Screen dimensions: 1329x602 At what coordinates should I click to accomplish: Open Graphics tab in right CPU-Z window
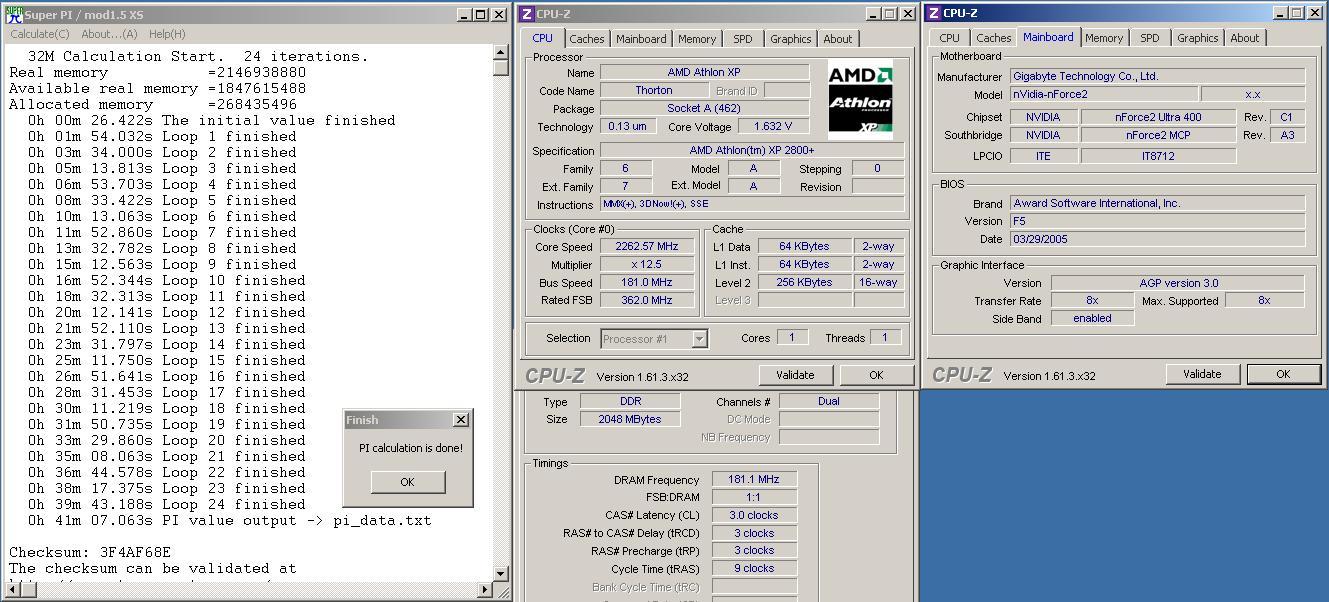pyautogui.click(x=1198, y=38)
